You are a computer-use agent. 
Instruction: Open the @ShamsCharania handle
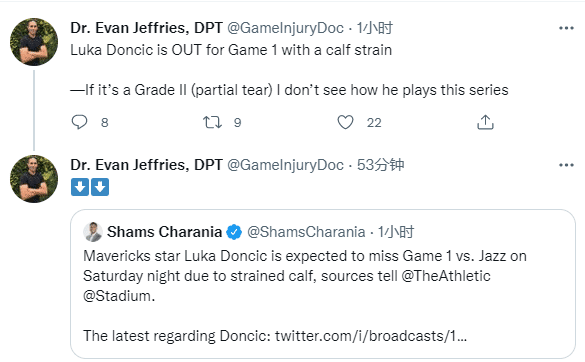click(306, 232)
